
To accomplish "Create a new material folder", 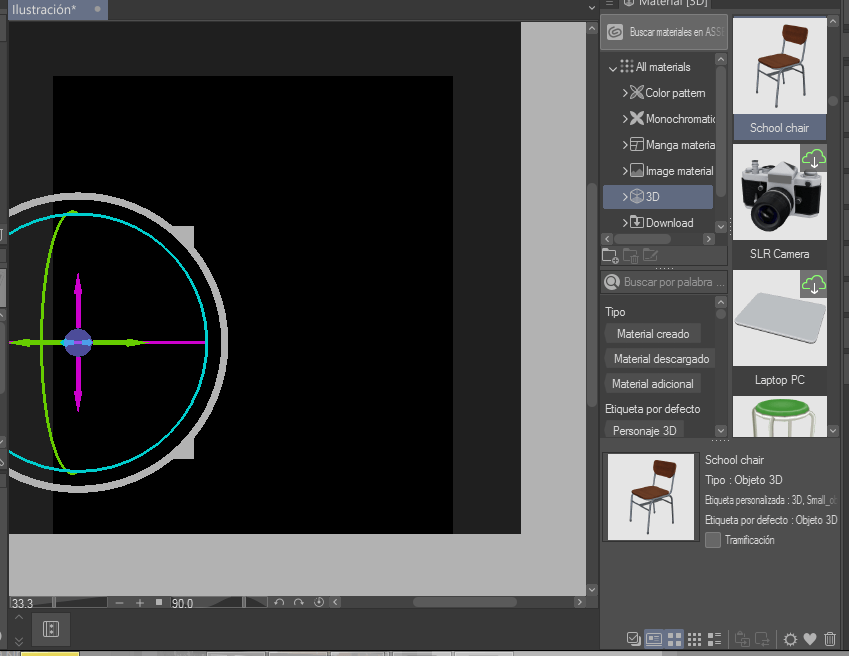I will [x=610, y=256].
